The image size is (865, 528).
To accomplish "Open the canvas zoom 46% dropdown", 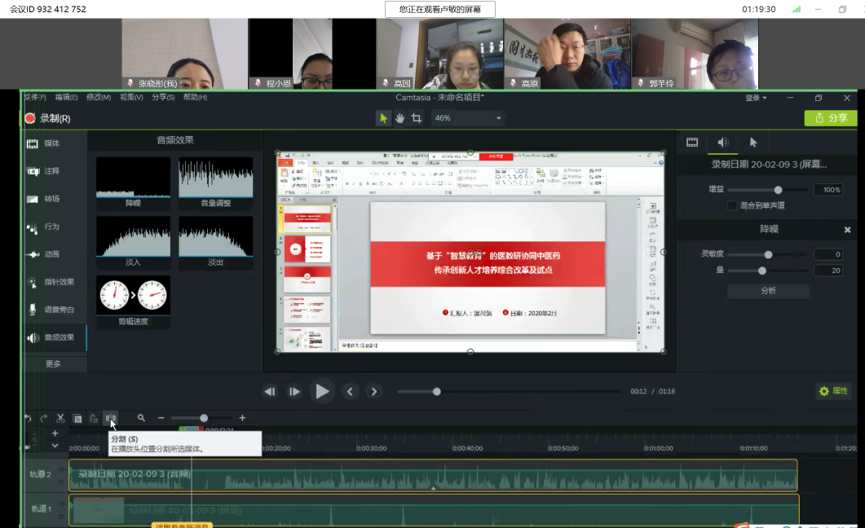I will pos(468,118).
